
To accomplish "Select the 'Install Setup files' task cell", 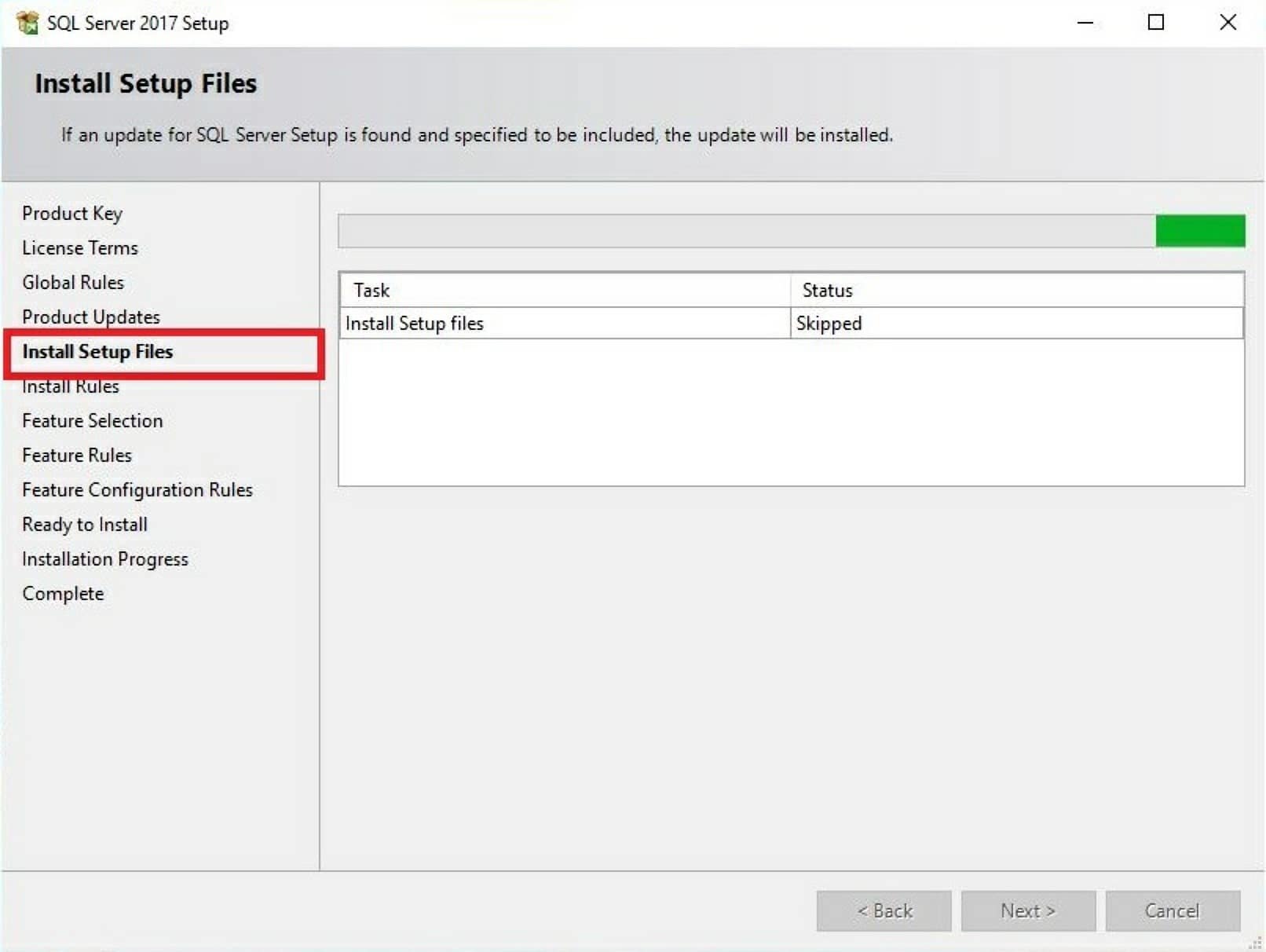I will pos(565,324).
